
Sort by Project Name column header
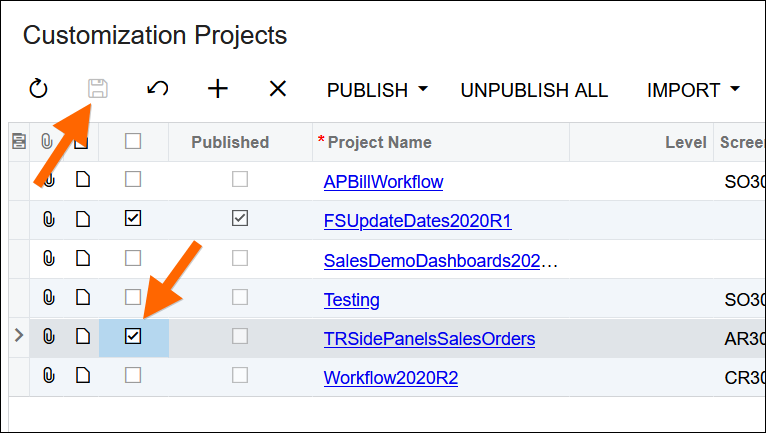point(380,142)
